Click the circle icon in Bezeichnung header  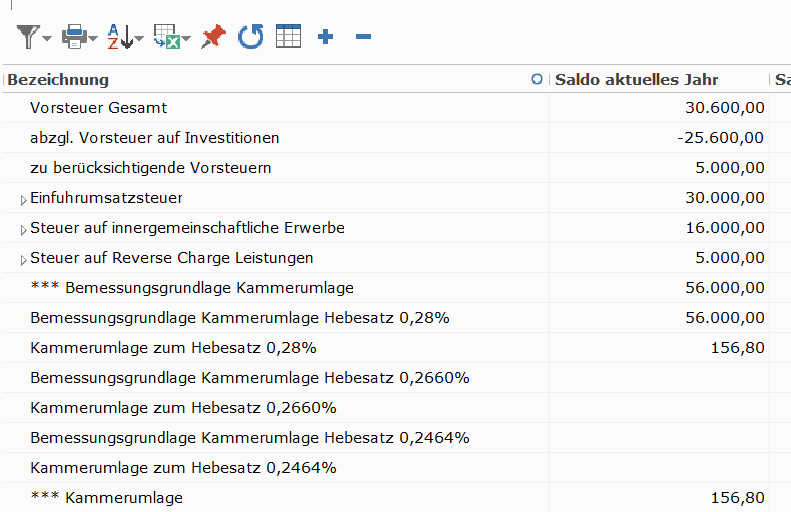pyautogui.click(x=537, y=79)
